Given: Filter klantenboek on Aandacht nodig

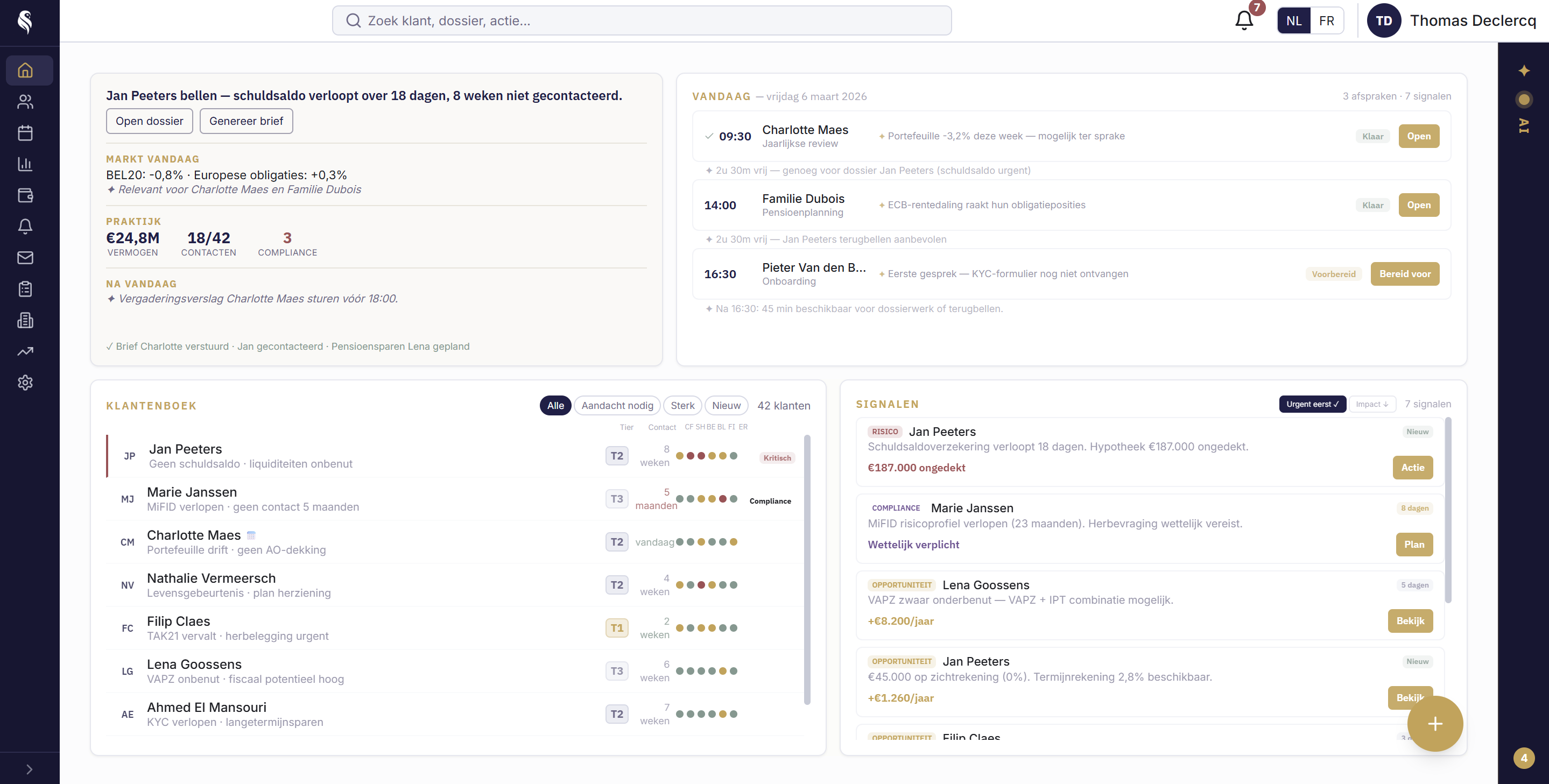Looking at the screenshot, I should (617, 405).
